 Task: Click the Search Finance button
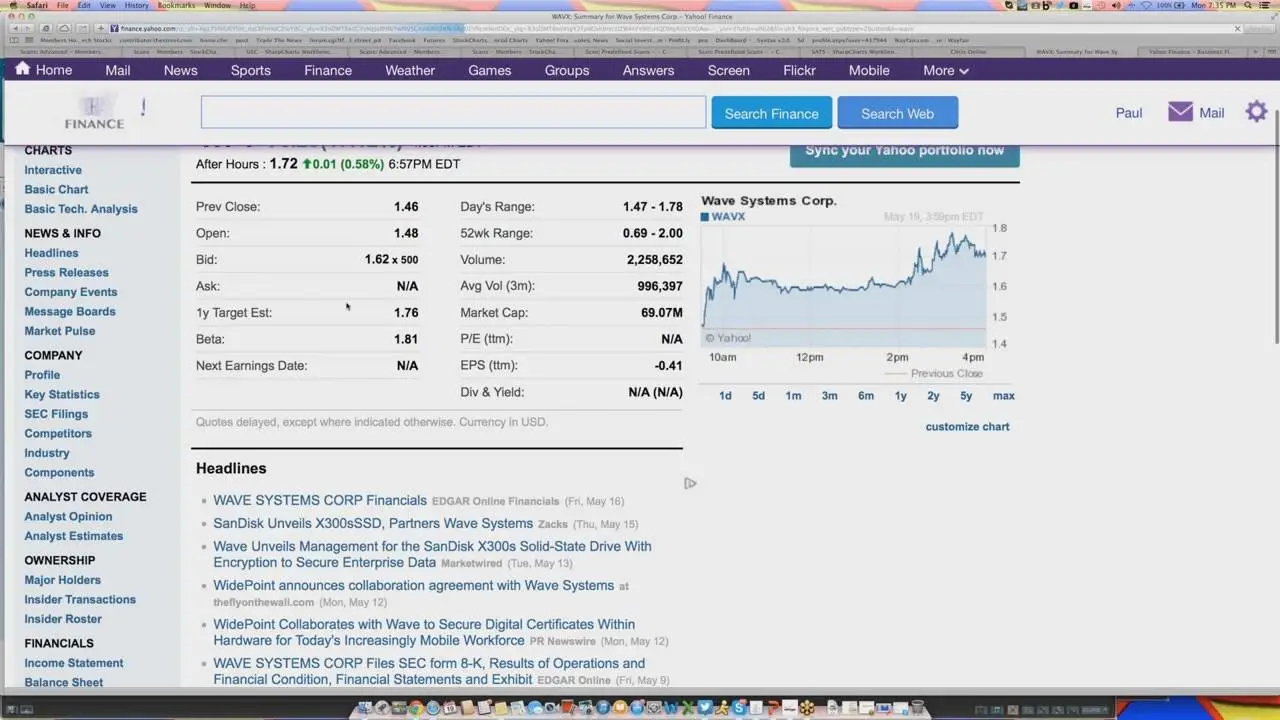pos(771,113)
